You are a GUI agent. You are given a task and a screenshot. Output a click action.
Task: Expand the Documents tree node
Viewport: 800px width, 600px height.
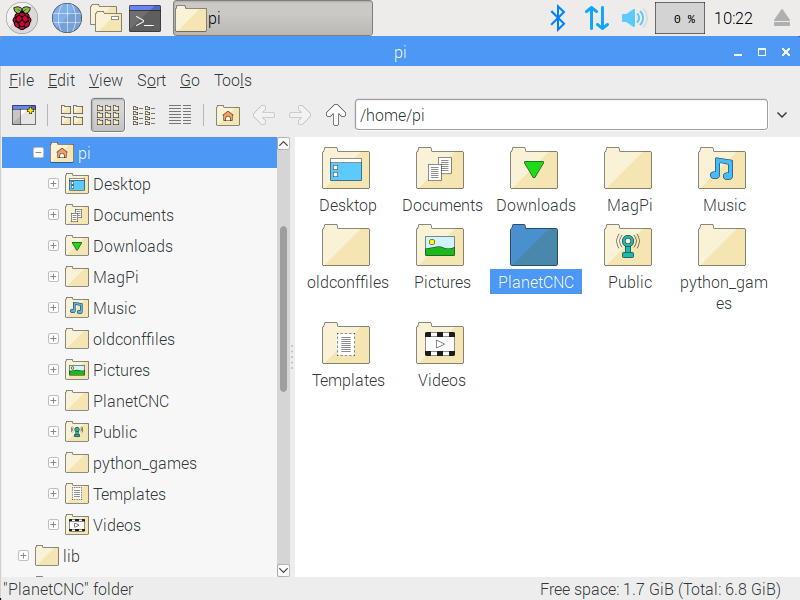(54, 215)
